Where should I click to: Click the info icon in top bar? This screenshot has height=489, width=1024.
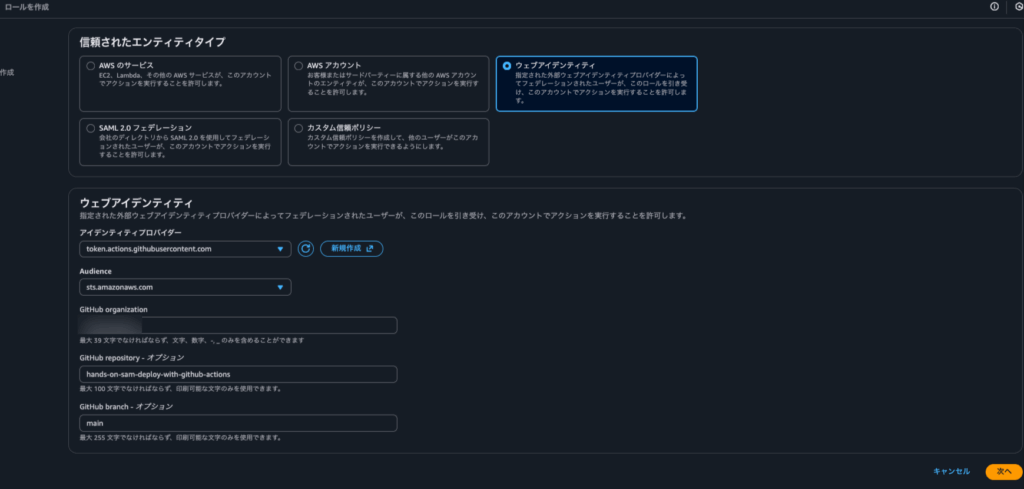tap(994, 6)
